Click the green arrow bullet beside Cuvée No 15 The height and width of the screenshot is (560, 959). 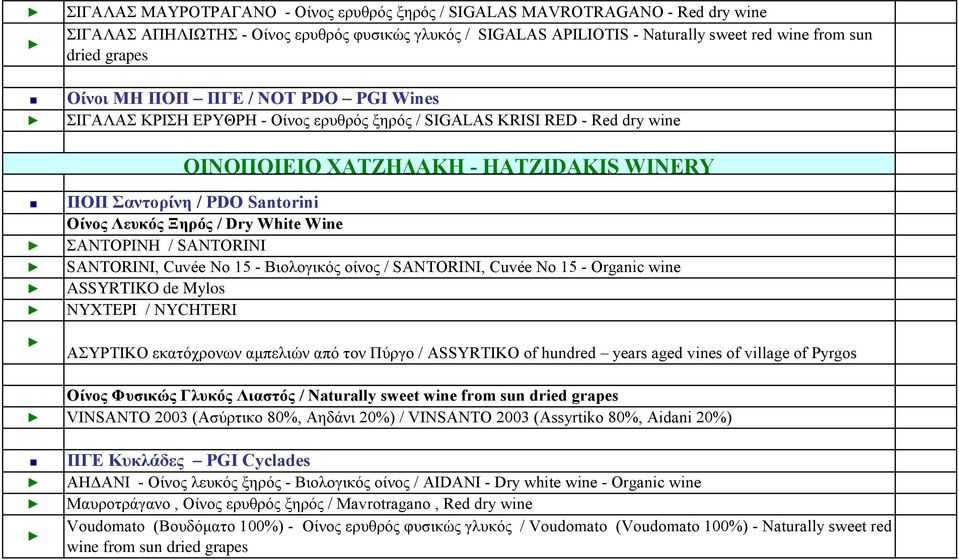(x=34, y=267)
